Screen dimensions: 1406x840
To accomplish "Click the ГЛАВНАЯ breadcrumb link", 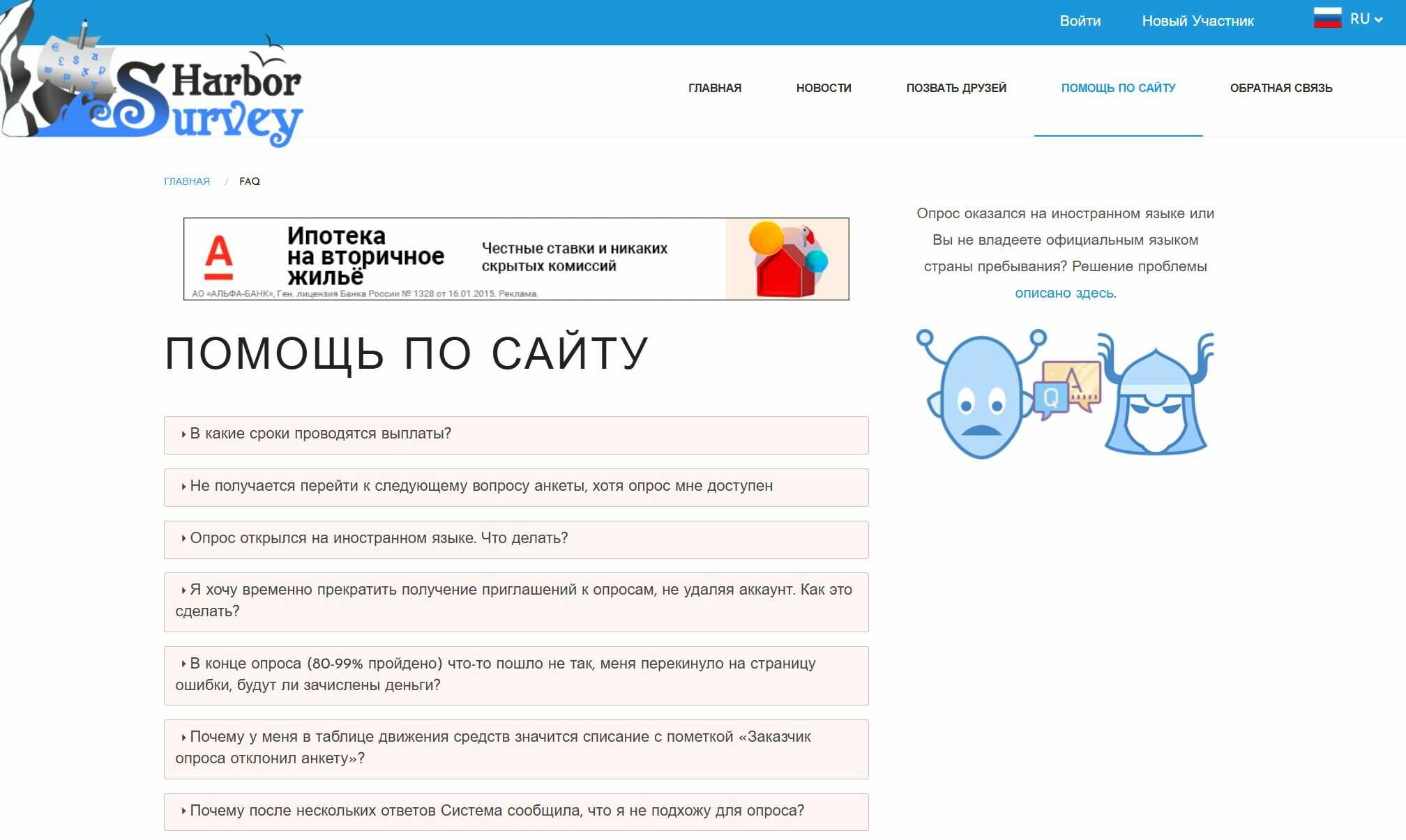I will [186, 181].
